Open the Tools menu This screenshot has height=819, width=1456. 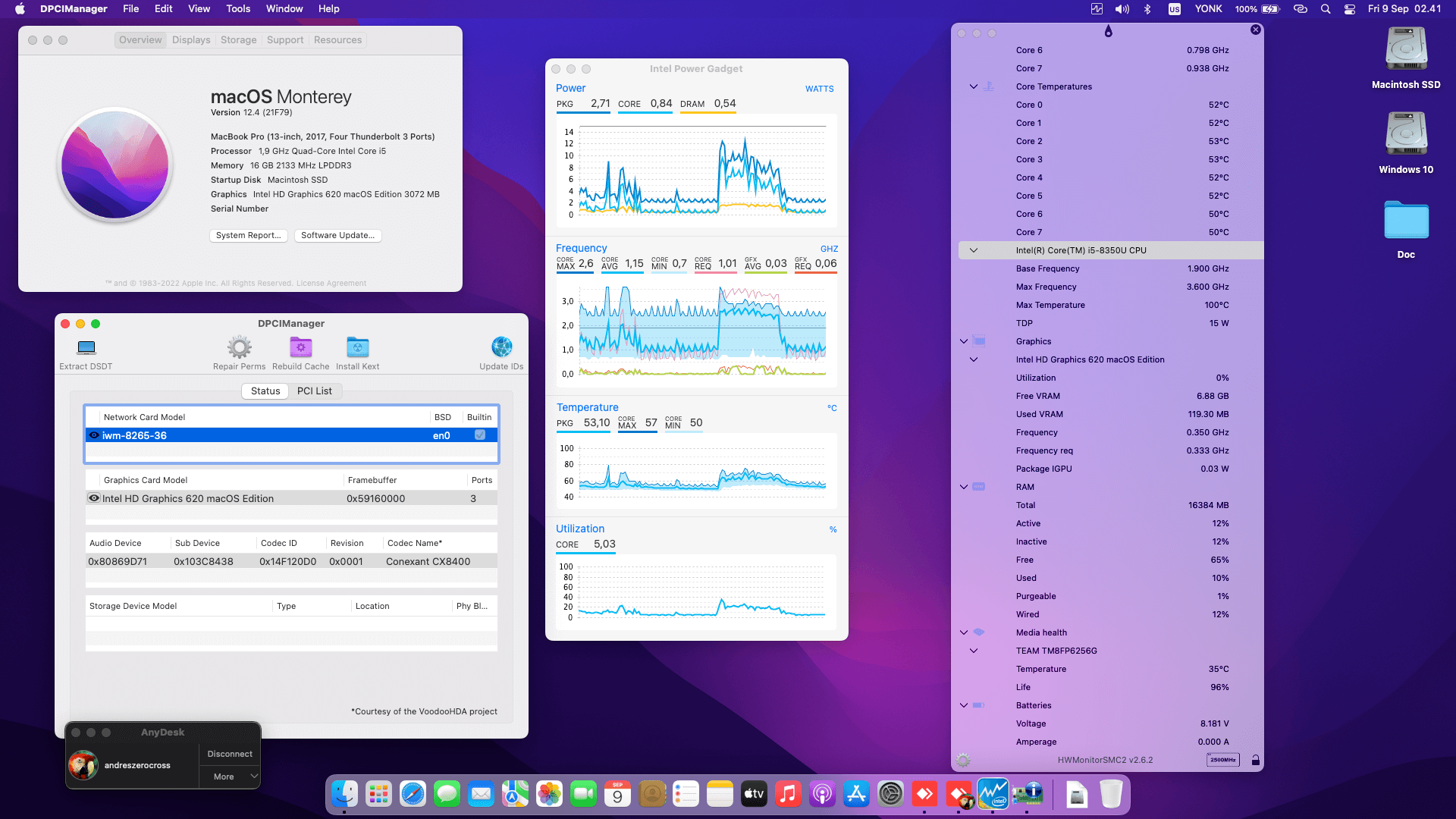tap(238, 9)
